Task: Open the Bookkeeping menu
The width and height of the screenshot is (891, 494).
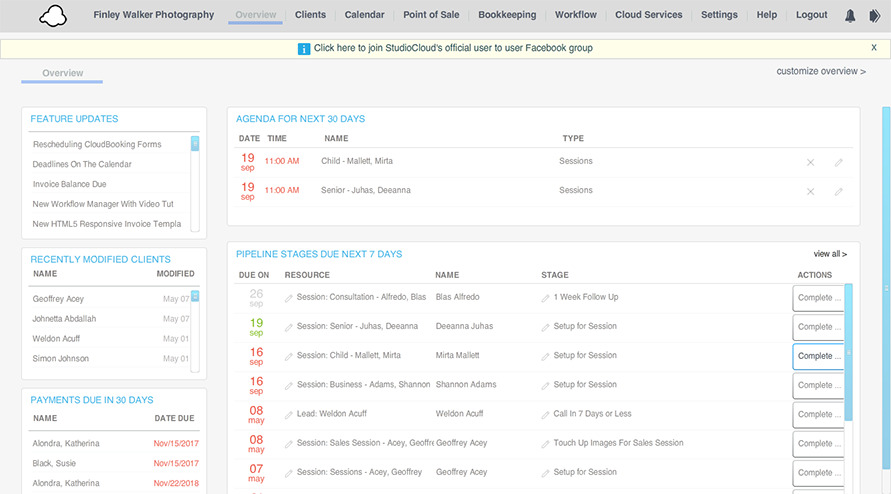Action: pos(507,15)
